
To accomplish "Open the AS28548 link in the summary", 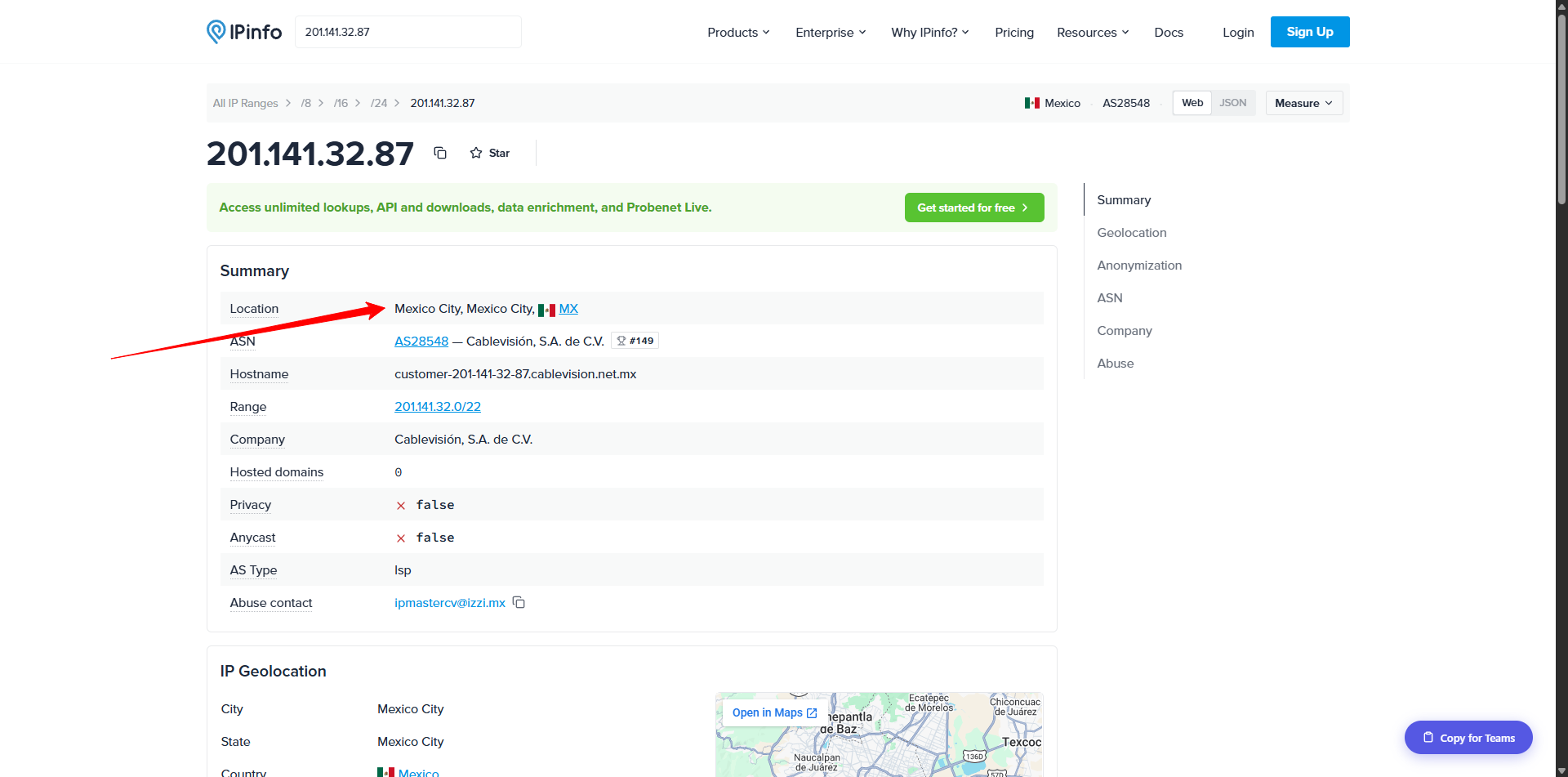I will pyautogui.click(x=421, y=342).
